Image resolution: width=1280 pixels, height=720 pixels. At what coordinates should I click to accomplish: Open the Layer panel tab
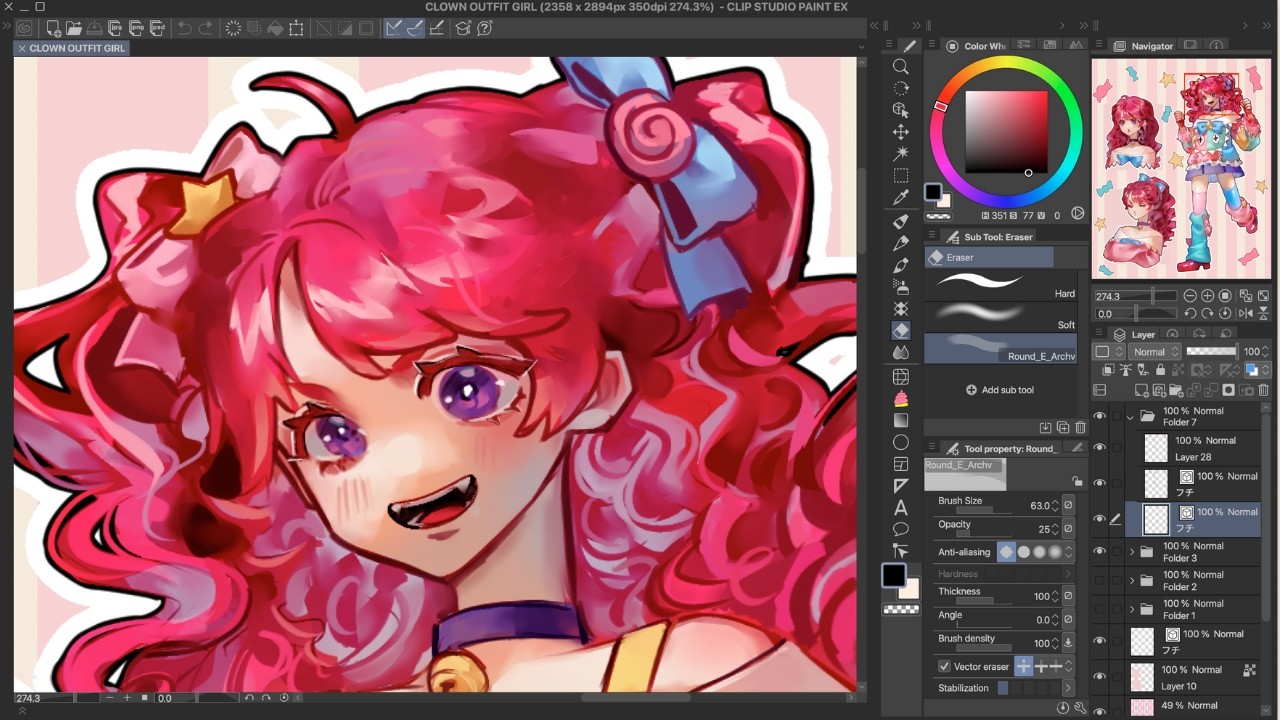coord(1135,335)
